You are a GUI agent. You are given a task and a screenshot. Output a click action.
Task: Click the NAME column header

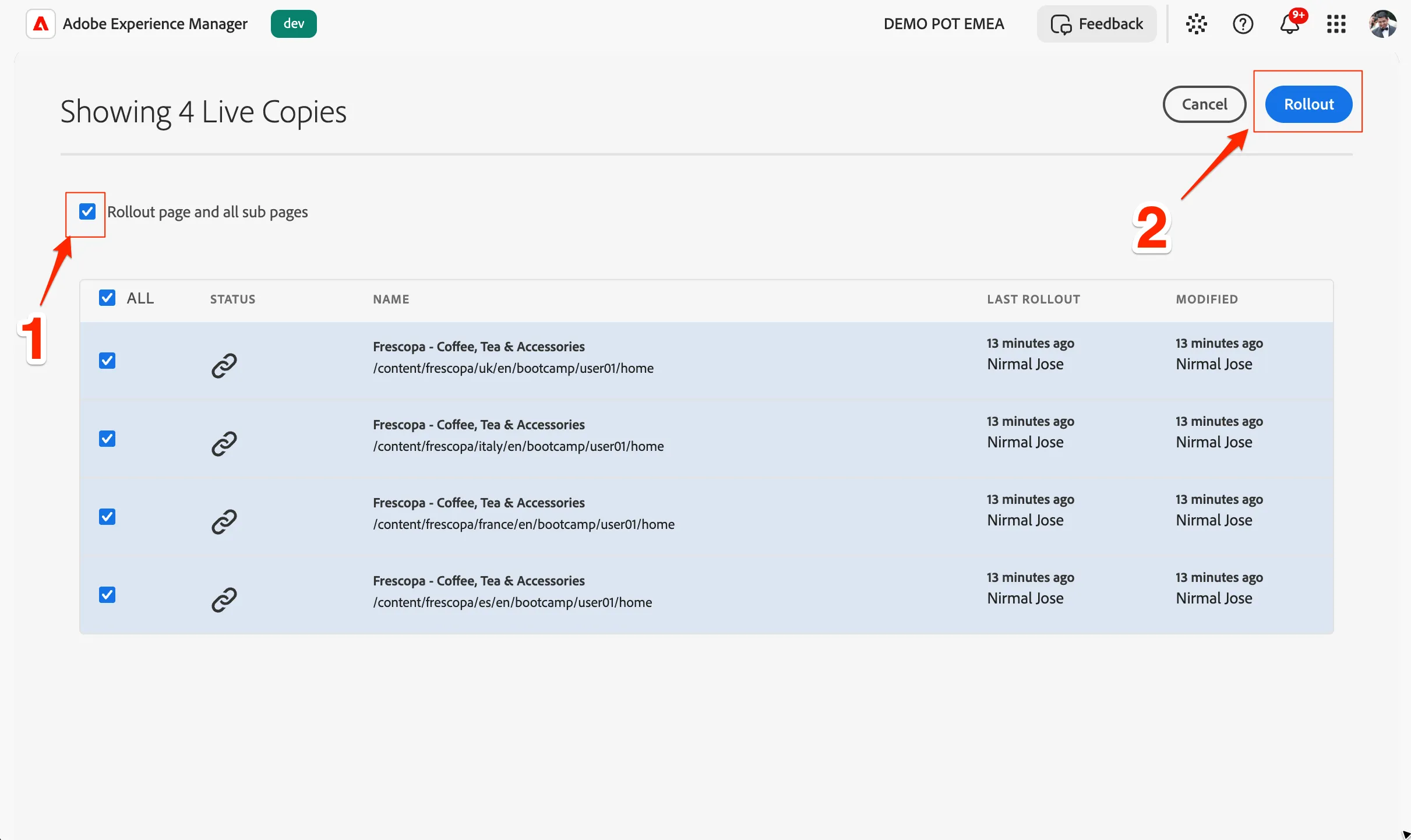coord(391,299)
